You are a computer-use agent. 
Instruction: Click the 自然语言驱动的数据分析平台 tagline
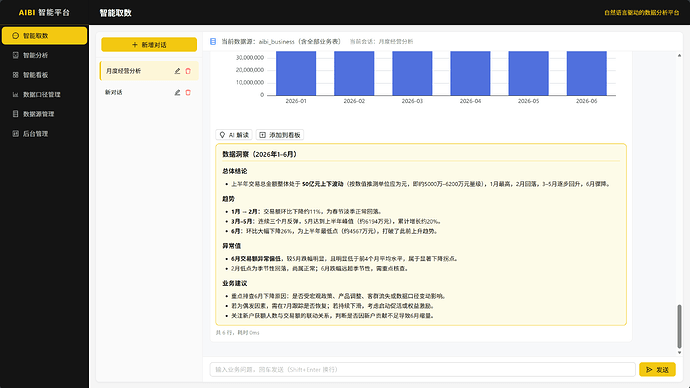pos(642,13)
